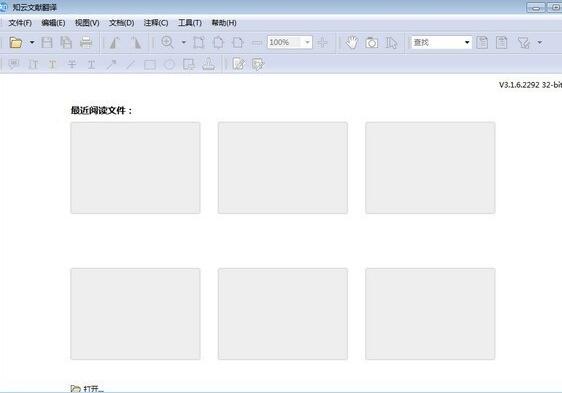Image resolution: width=562 pixels, height=393 pixels.
Task: Click the first recent file thumbnail
Action: (135, 168)
